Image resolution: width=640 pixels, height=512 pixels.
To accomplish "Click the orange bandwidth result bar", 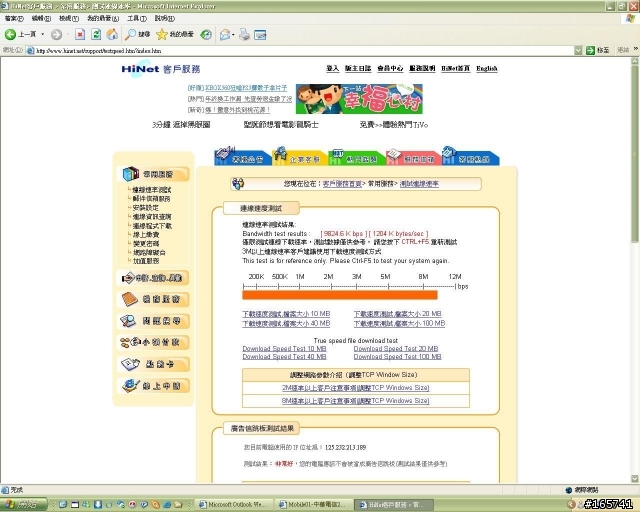I will [x=340, y=295].
